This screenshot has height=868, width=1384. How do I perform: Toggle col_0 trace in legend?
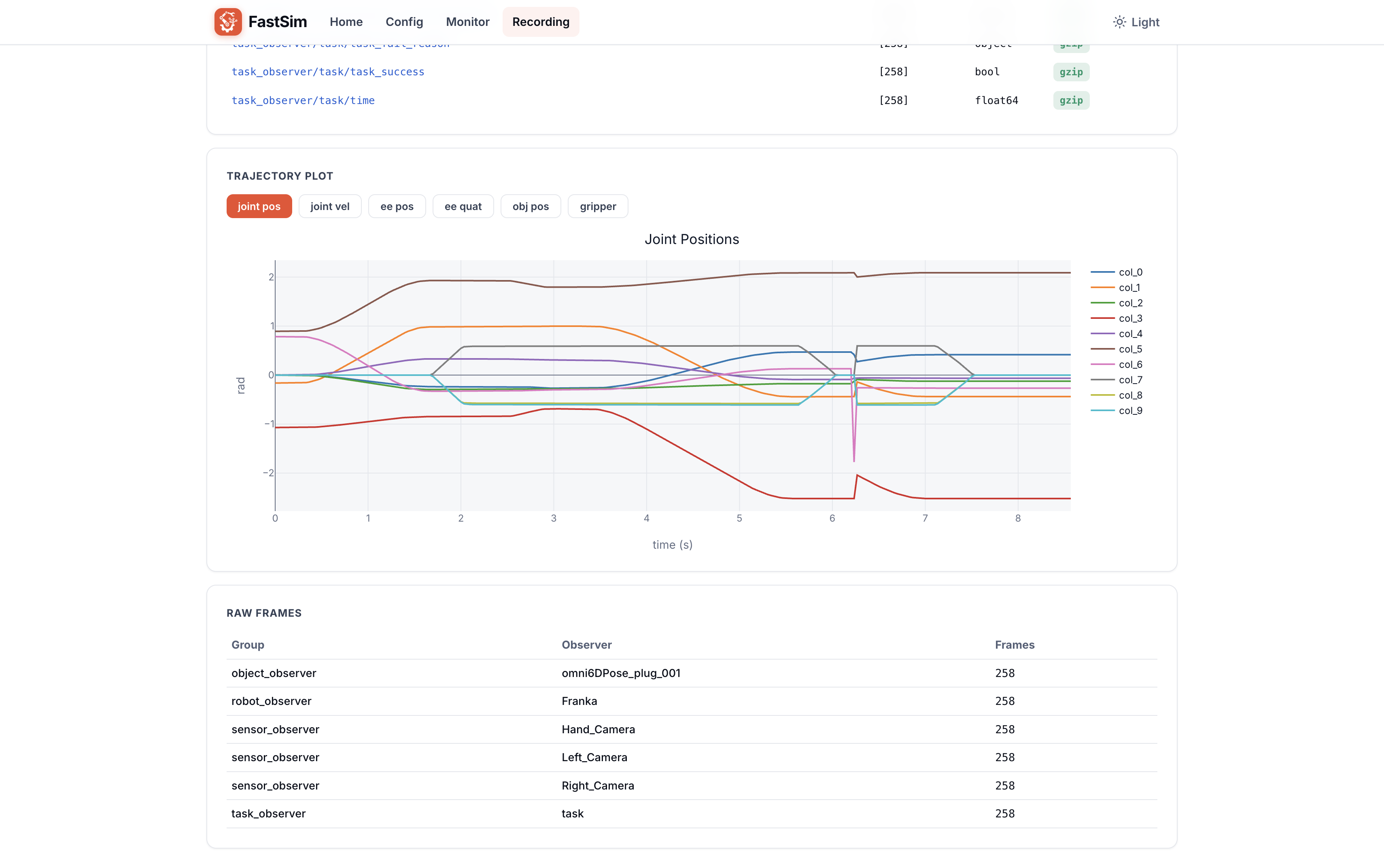coord(1117,272)
